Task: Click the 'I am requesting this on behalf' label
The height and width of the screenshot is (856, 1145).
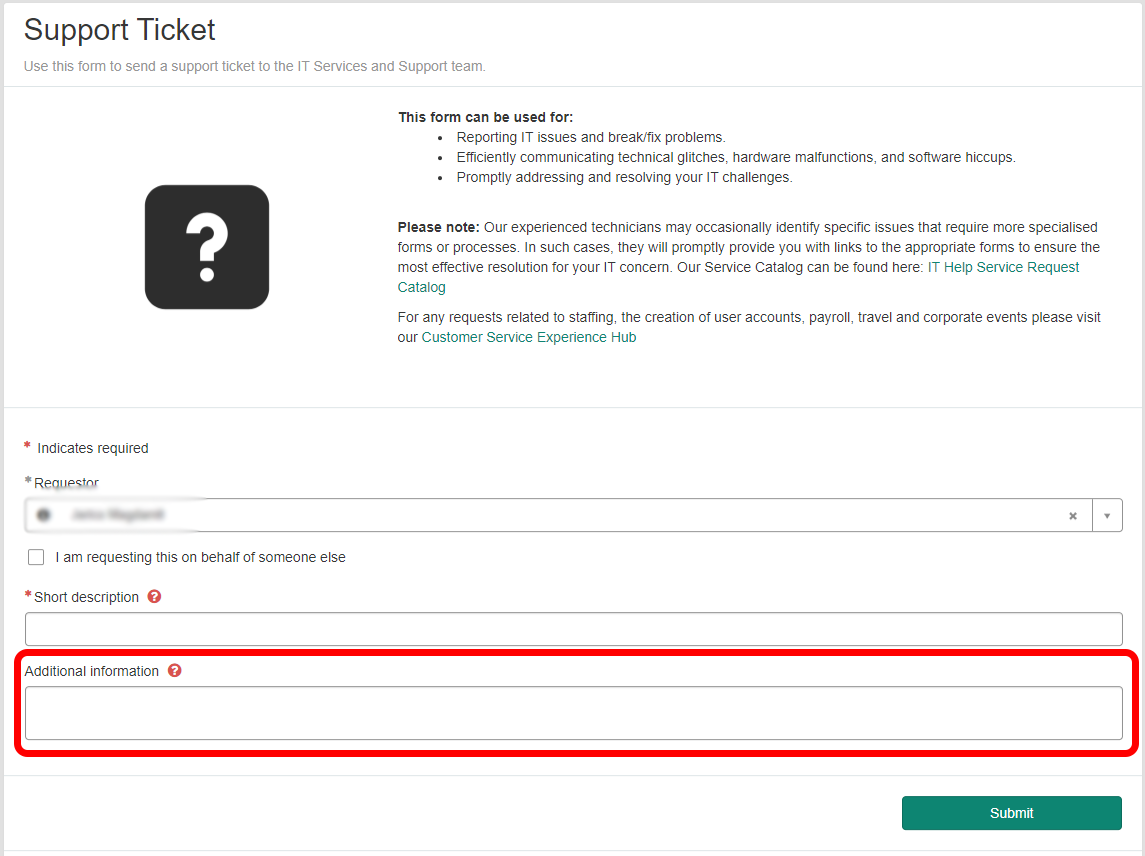Action: click(x=200, y=557)
